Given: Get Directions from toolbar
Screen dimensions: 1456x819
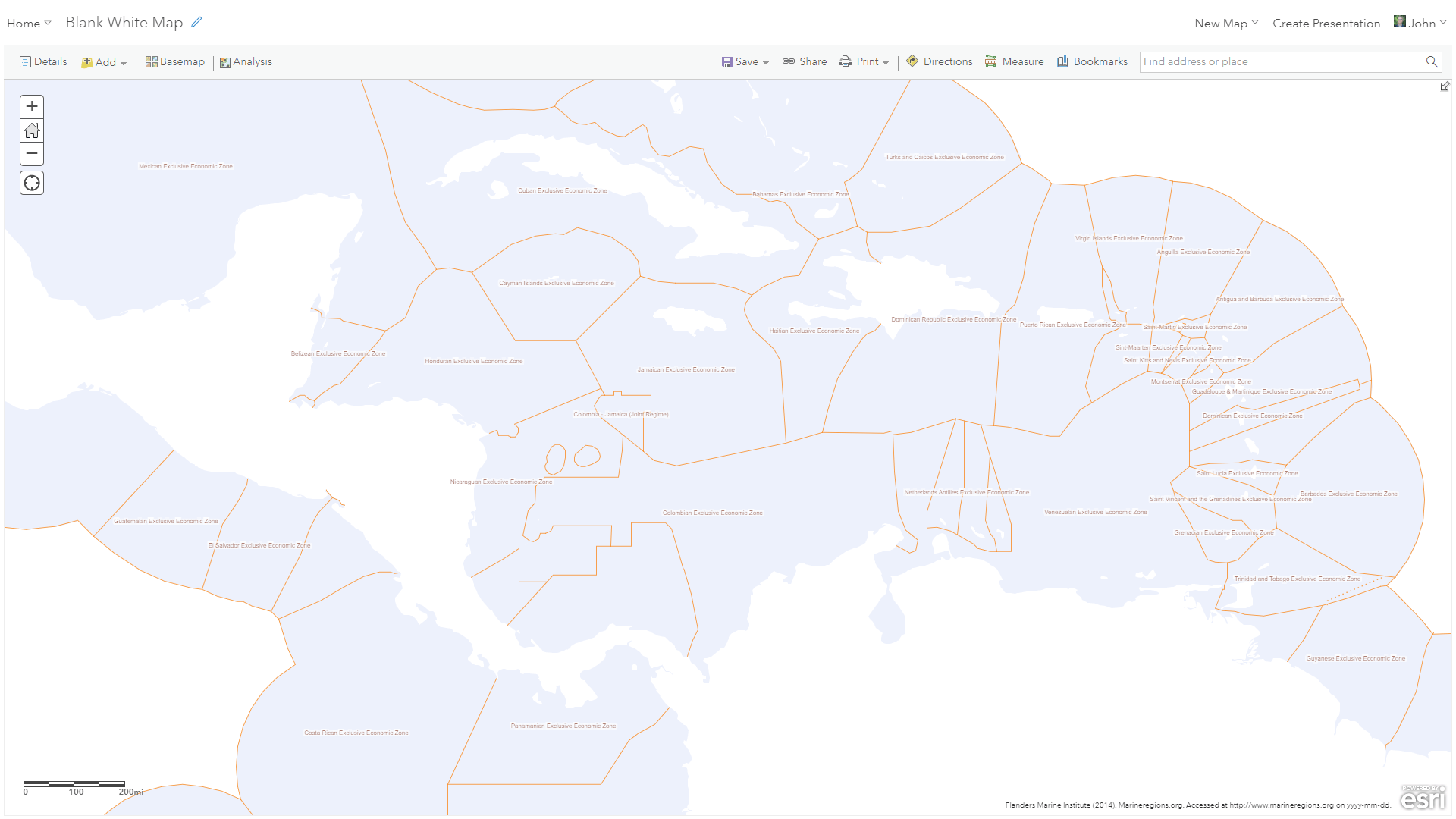Looking at the screenshot, I should pyautogui.click(x=939, y=61).
